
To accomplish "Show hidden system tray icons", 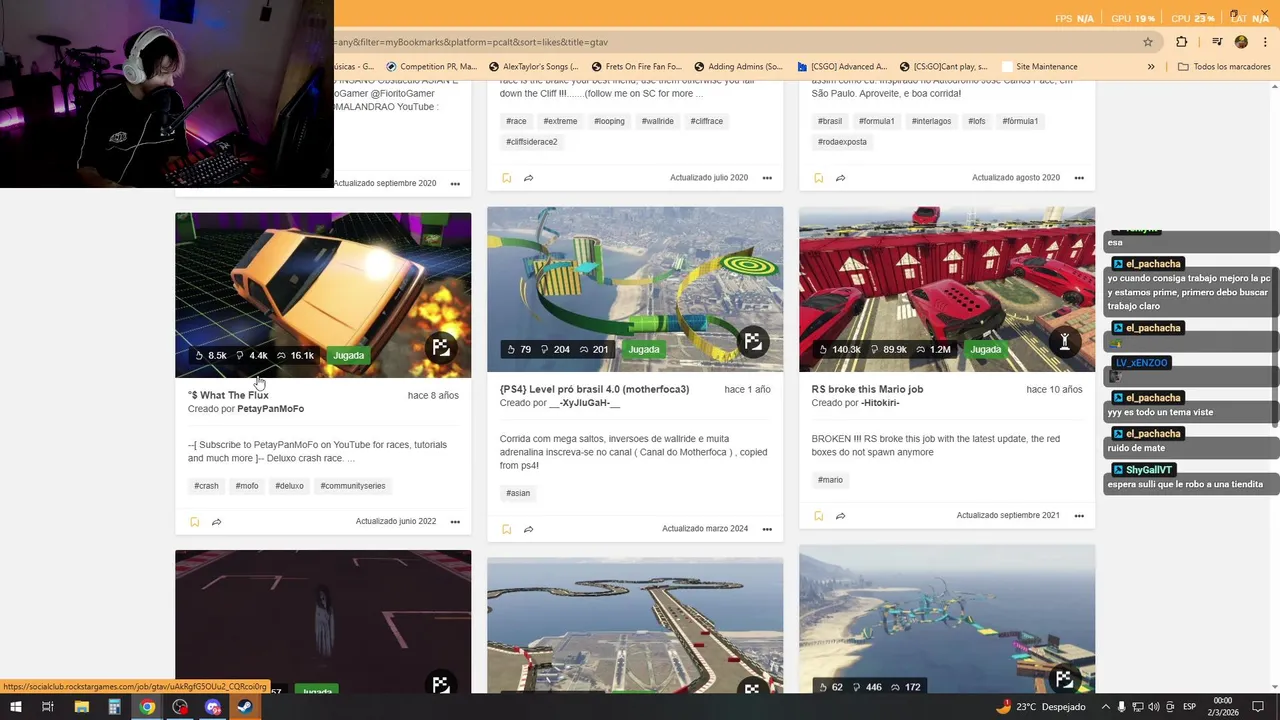I will click(1104, 707).
